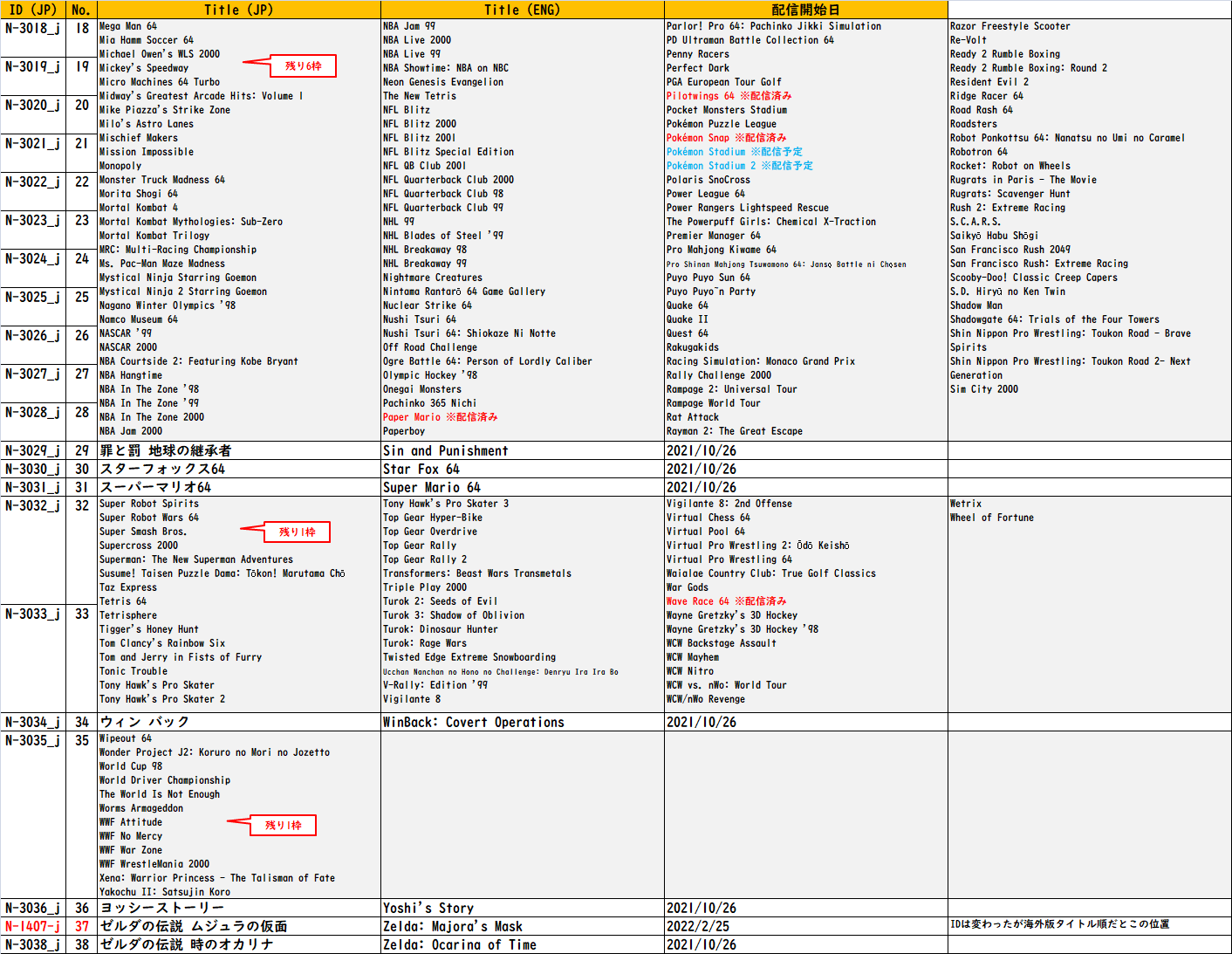The height and width of the screenshot is (954, 1232).
Task: Click the 2022/2/25 date cell
Action: (x=698, y=926)
